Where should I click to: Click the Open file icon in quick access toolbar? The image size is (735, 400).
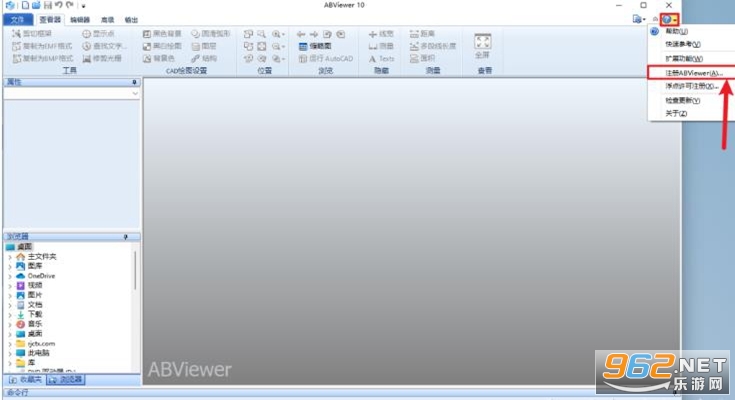36,5
